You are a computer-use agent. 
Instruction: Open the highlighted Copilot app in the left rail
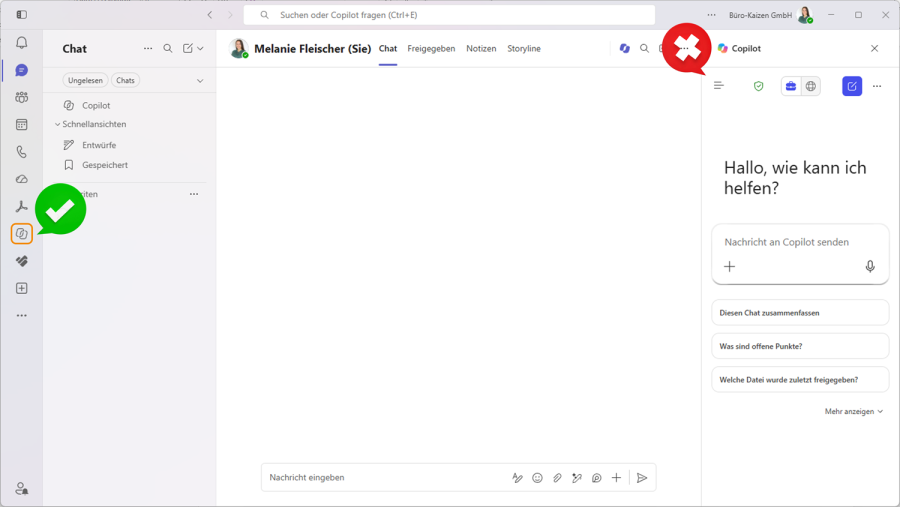click(21, 234)
